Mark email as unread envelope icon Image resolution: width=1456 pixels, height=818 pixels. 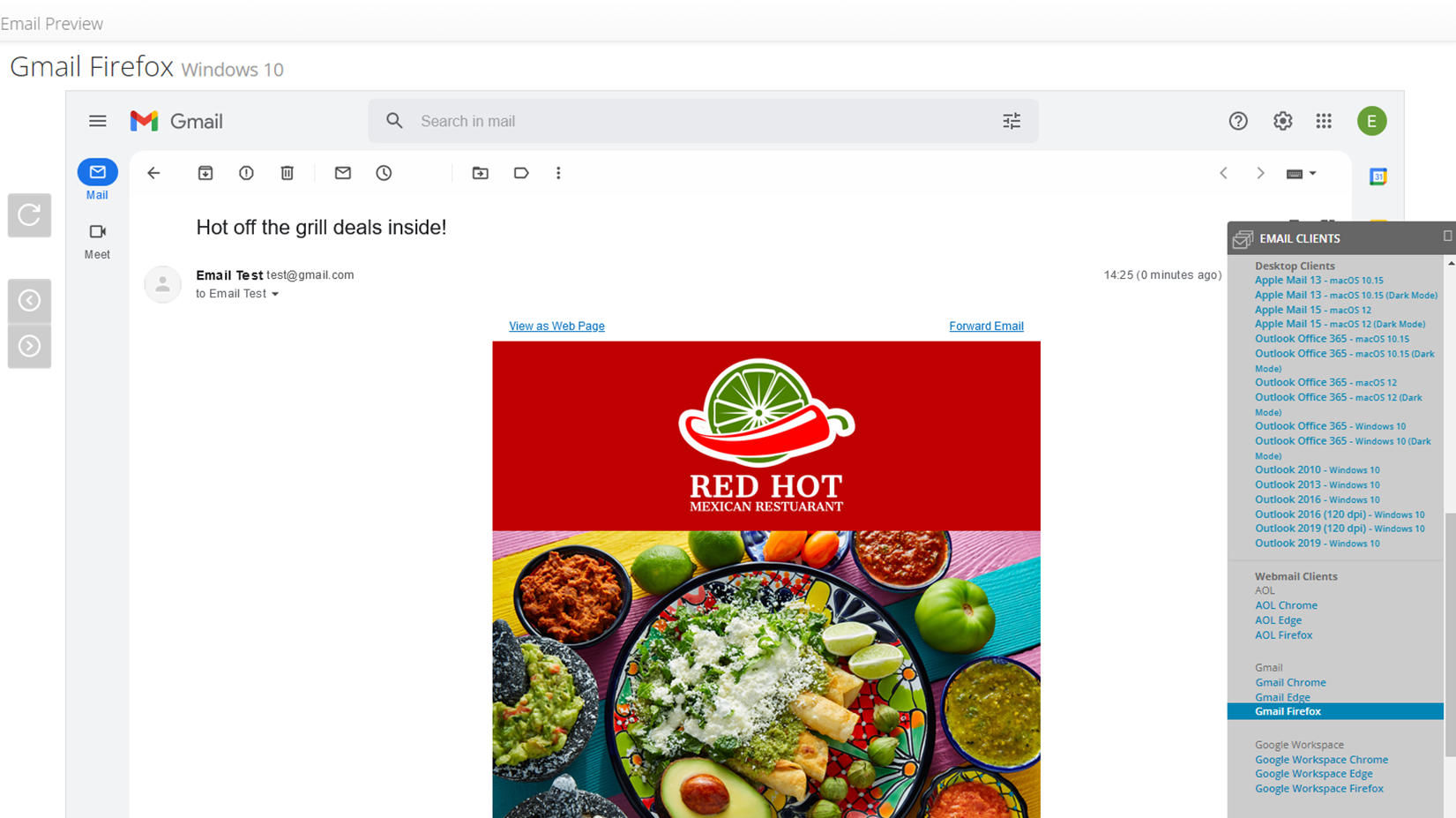coord(343,173)
